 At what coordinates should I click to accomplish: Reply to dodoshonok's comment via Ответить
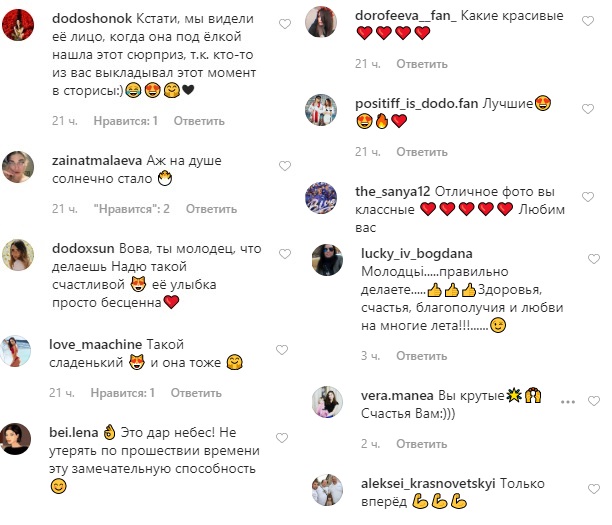coord(199,121)
